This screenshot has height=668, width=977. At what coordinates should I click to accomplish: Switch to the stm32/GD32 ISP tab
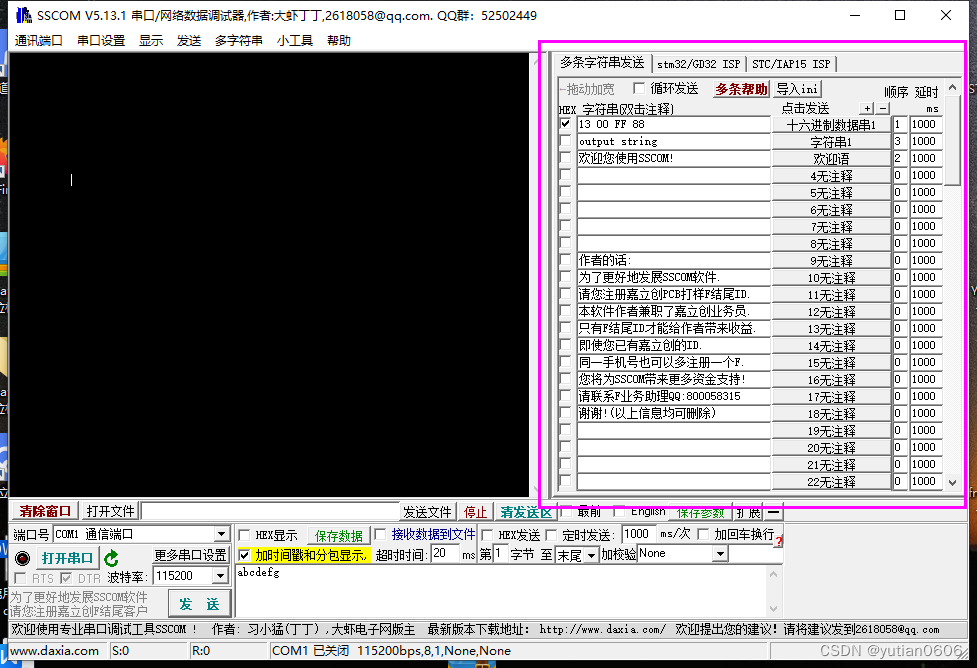click(698, 64)
